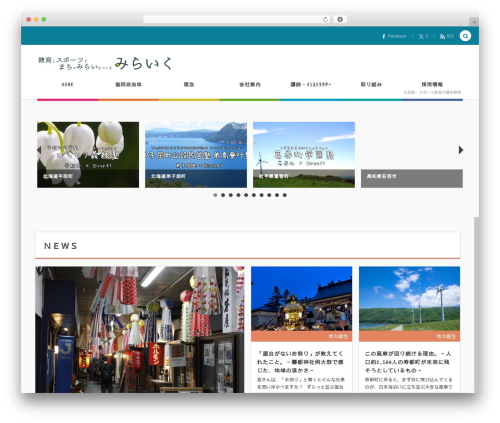Open the 協同自治体 menu item
The width and height of the screenshot is (500, 423).
[128, 85]
